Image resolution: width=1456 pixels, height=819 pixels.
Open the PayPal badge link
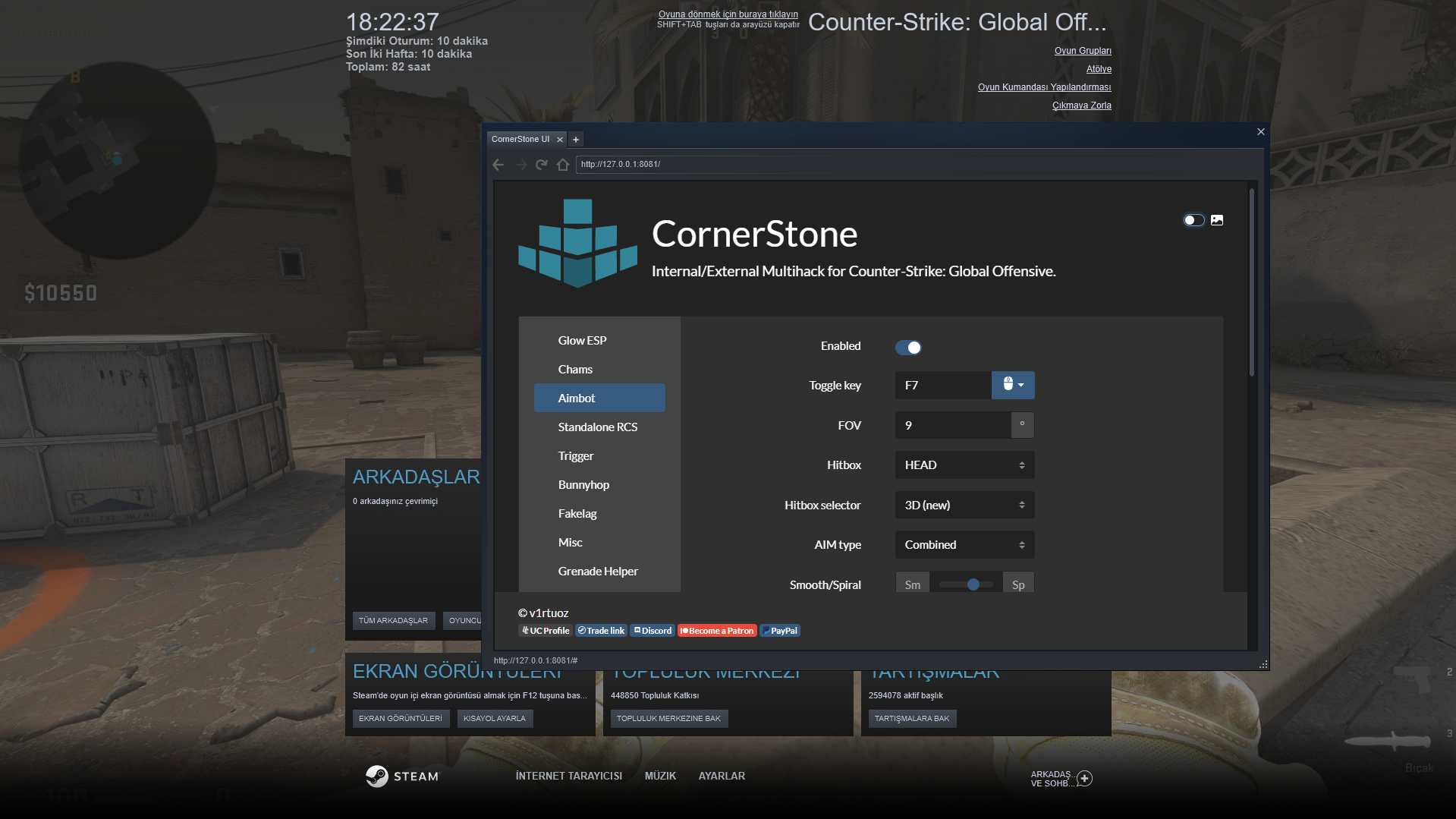pyautogui.click(x=780, y=631)
